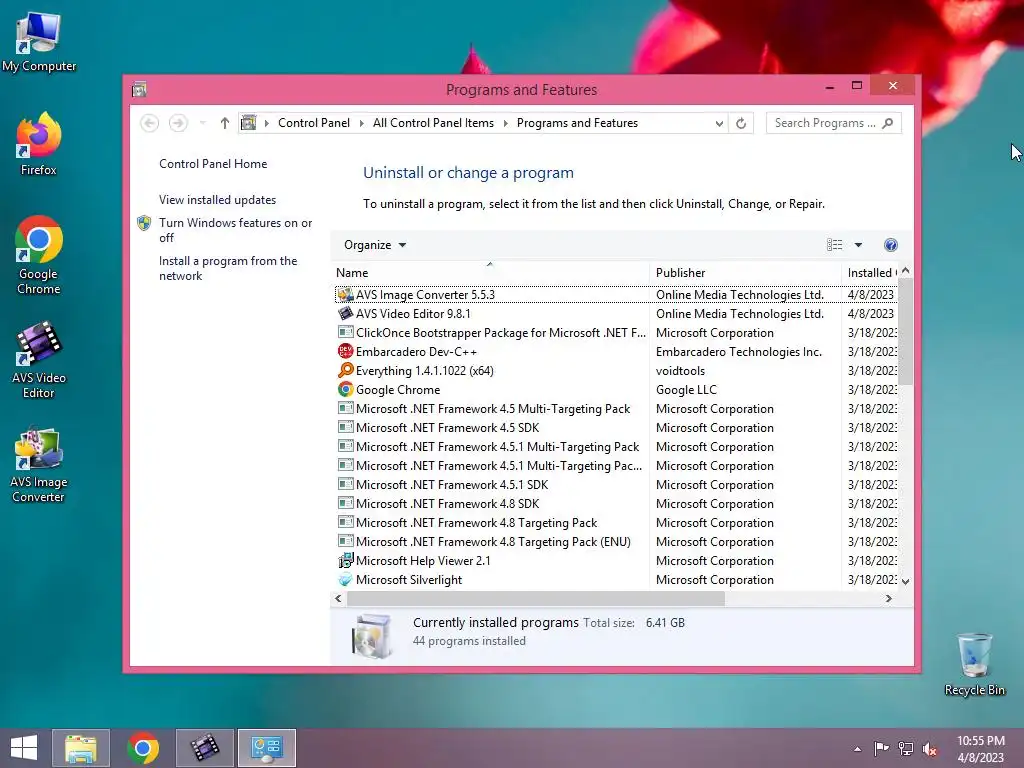Sort by the Publisher column header

745,273
